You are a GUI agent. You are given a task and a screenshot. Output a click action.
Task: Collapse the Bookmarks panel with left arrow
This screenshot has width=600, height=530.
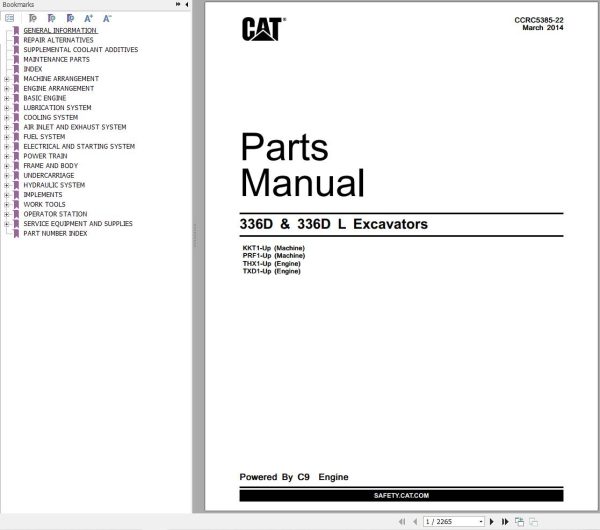[x=187, y=4]
